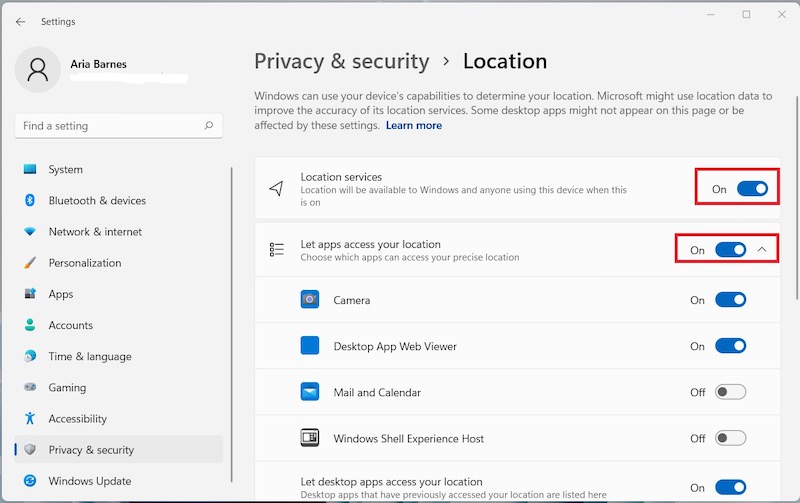This screenshot has width=800, height=503.
Task: Click the Network wifi icon in sidebar
Action: (x=30, y=232)
